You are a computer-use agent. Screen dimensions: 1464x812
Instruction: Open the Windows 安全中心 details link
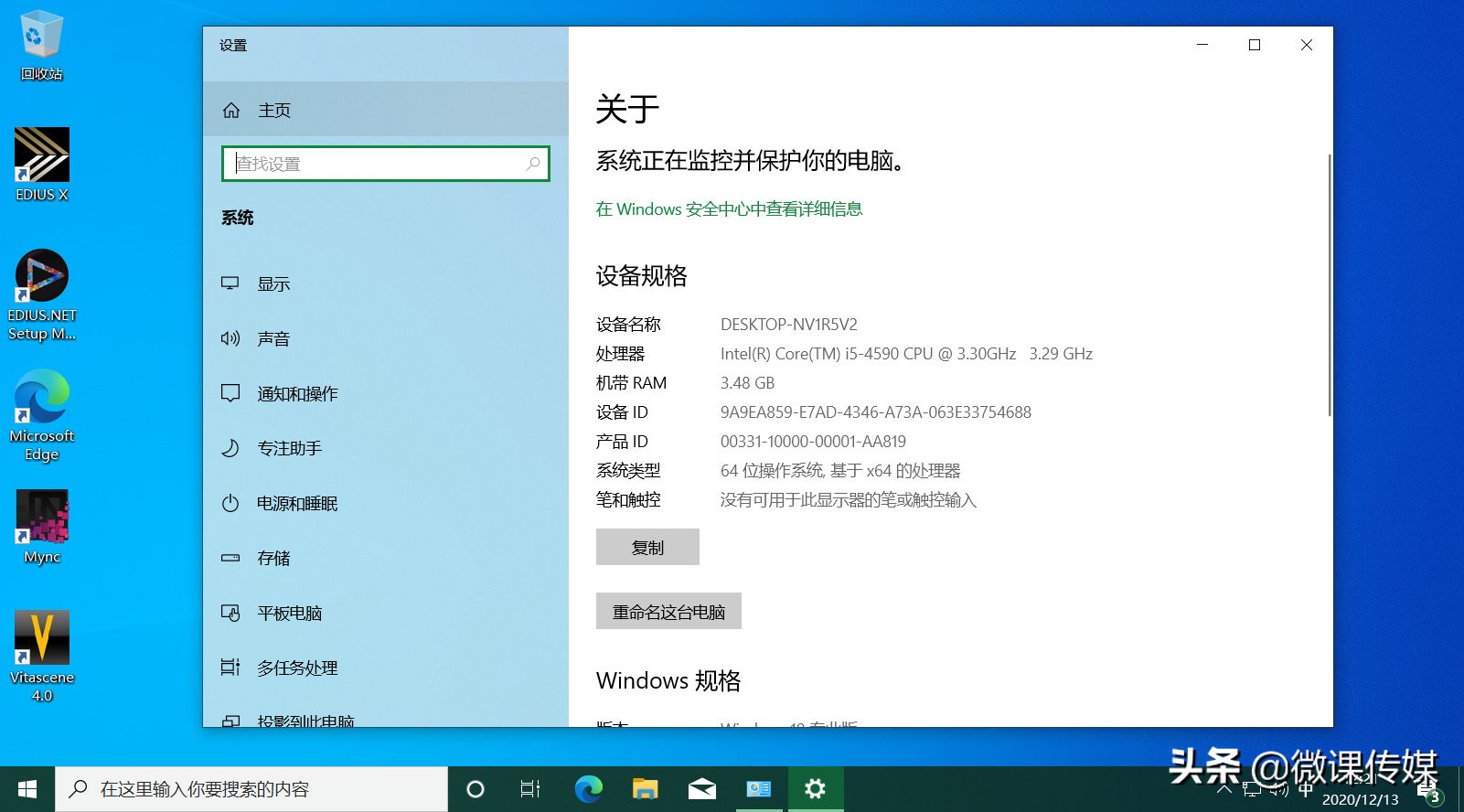729,209
